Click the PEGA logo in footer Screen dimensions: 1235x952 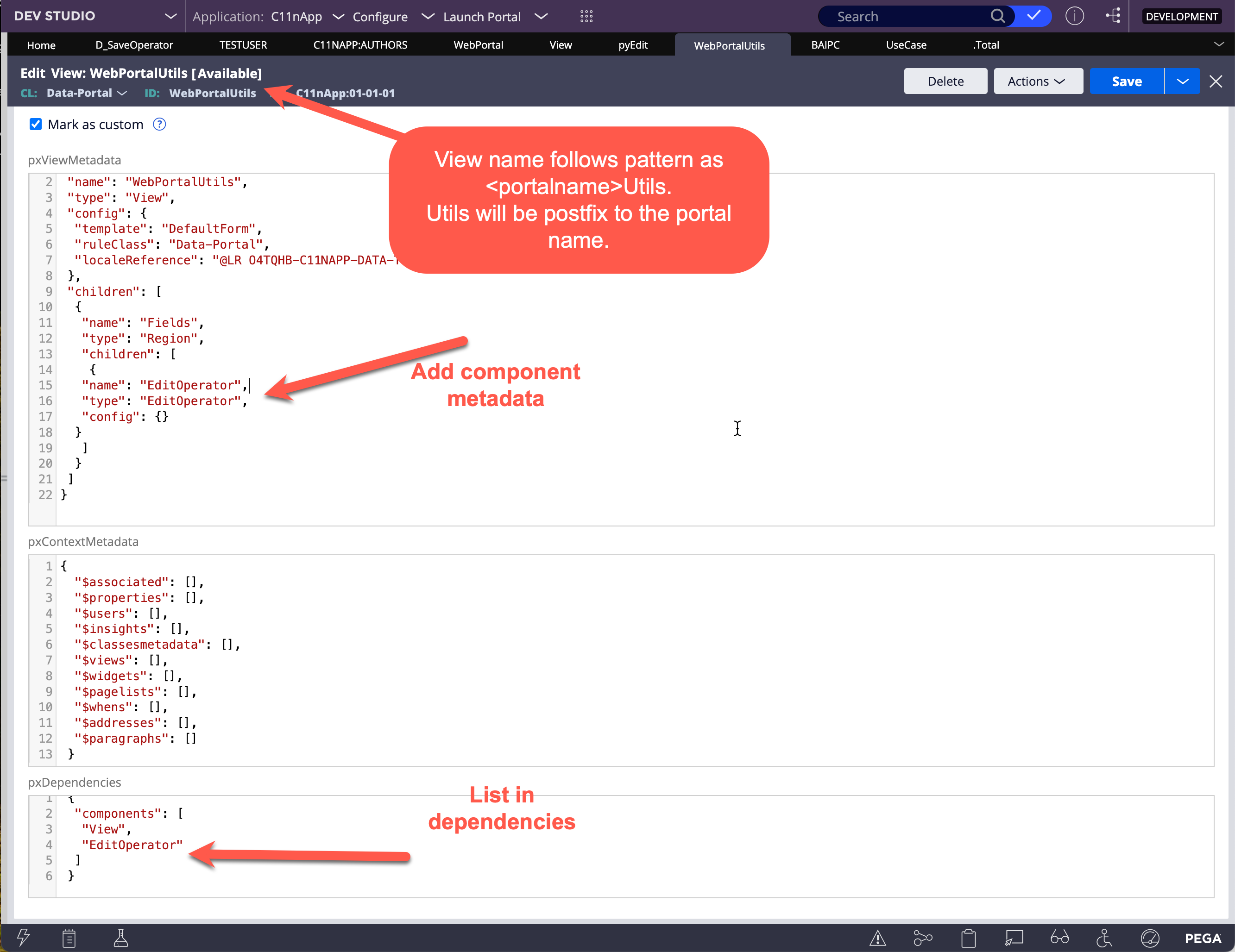[x=1203, y=939]
